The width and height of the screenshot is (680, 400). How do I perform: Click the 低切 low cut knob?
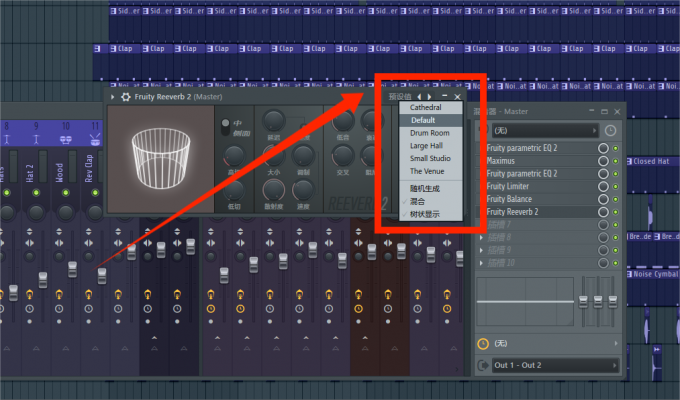click(x=234, y=190)
